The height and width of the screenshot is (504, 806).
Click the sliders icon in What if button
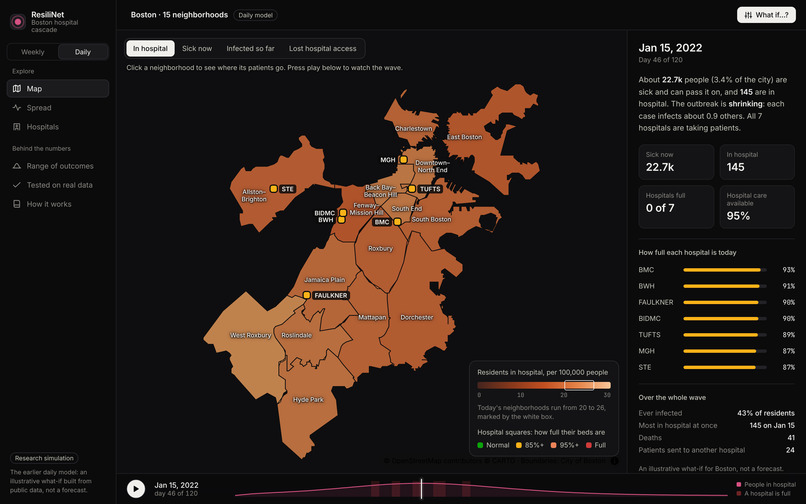(x=748, y=15)
